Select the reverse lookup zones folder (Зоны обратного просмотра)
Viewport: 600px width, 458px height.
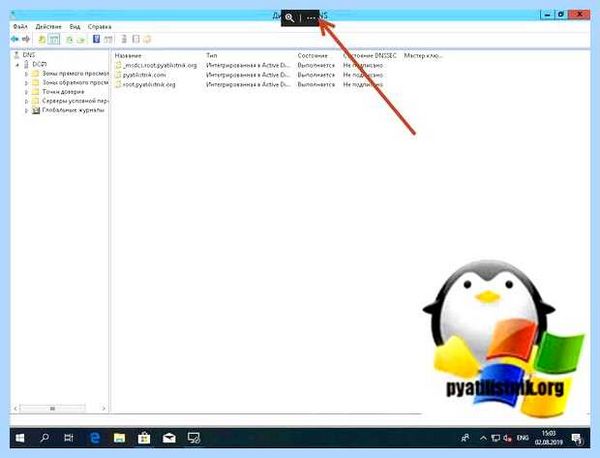coord(71,82)
